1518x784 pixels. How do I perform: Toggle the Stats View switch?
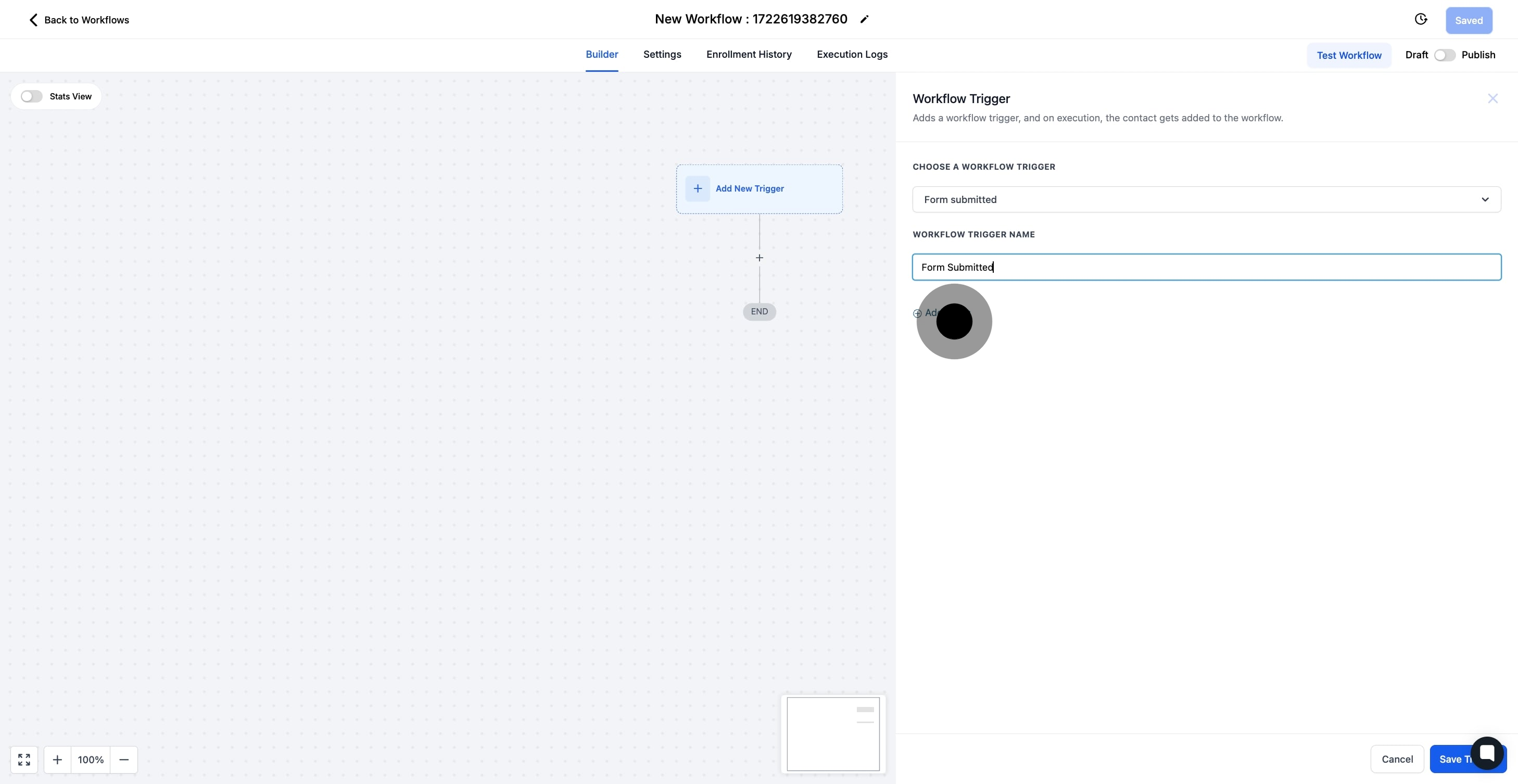click(x=31, y=96)
